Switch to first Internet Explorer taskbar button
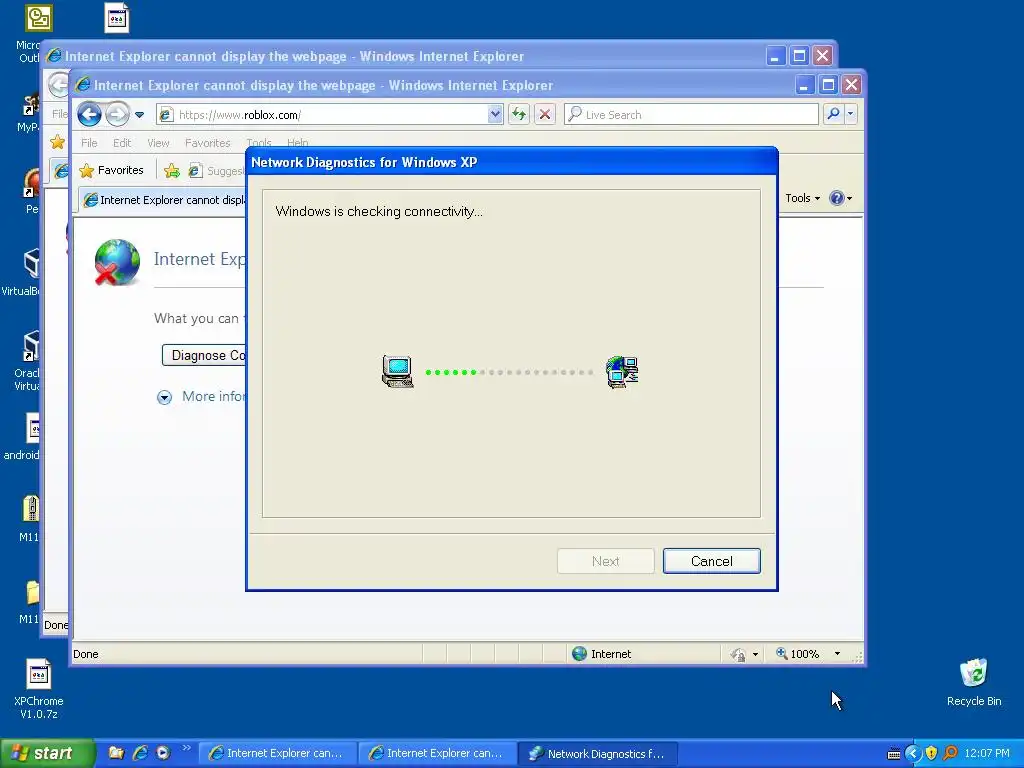 pos(276,754)
